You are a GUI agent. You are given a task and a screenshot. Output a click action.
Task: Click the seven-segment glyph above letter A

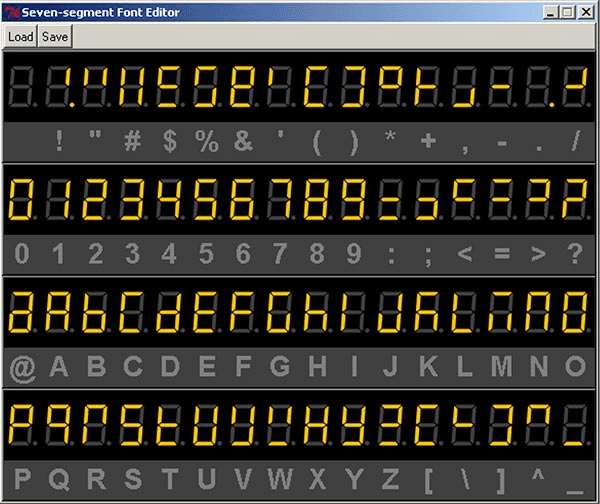[x=59, y=313]
